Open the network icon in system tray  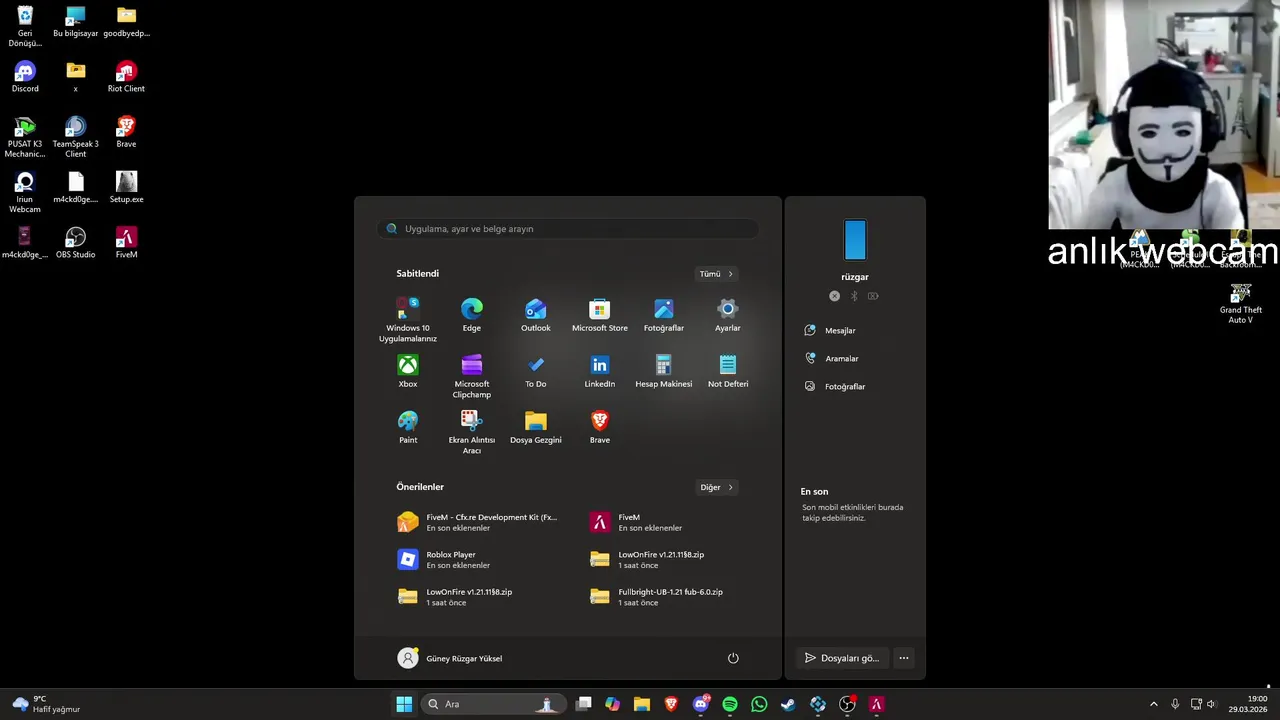pos(1195,704)
